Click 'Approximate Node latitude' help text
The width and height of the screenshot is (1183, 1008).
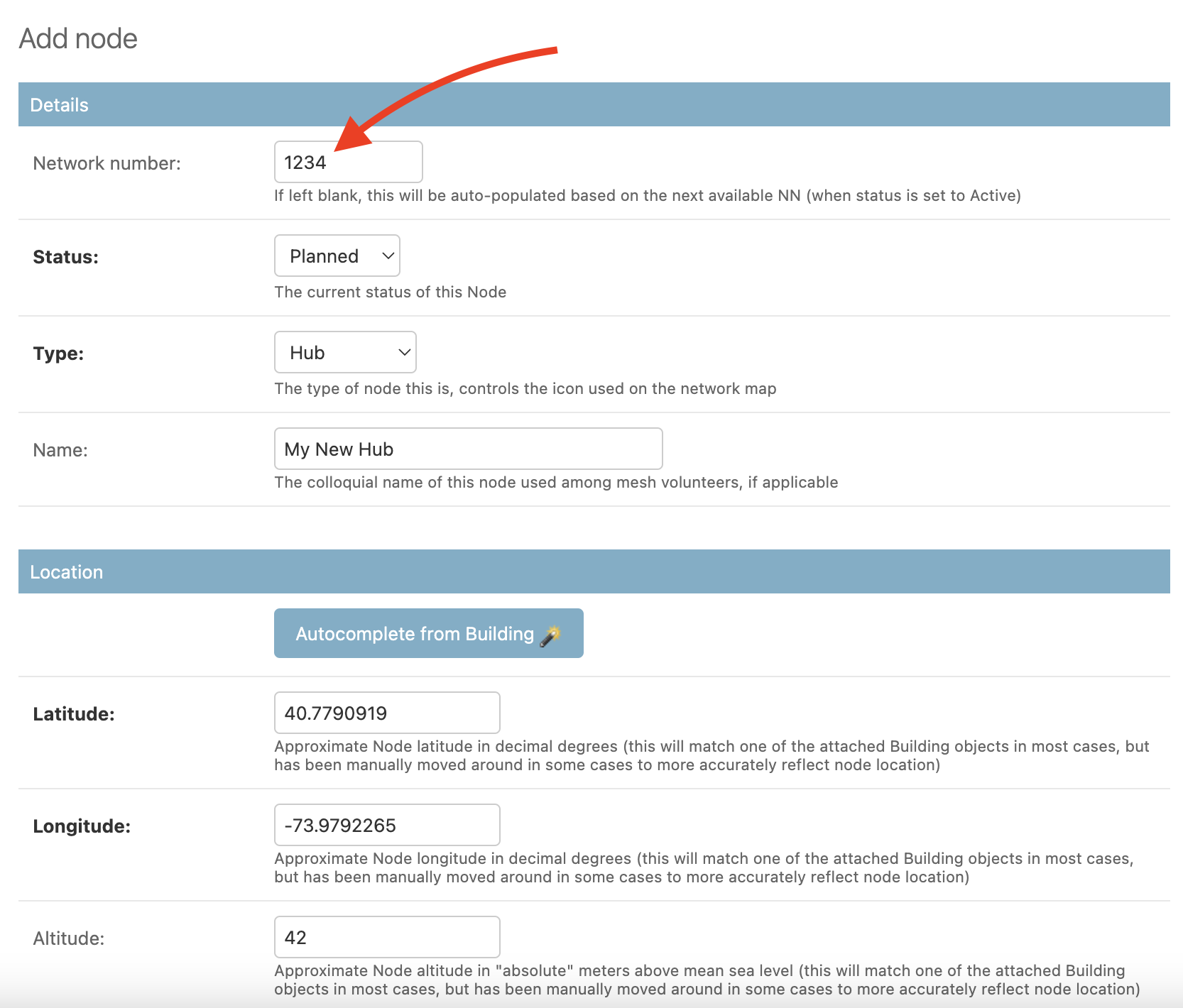712,755
